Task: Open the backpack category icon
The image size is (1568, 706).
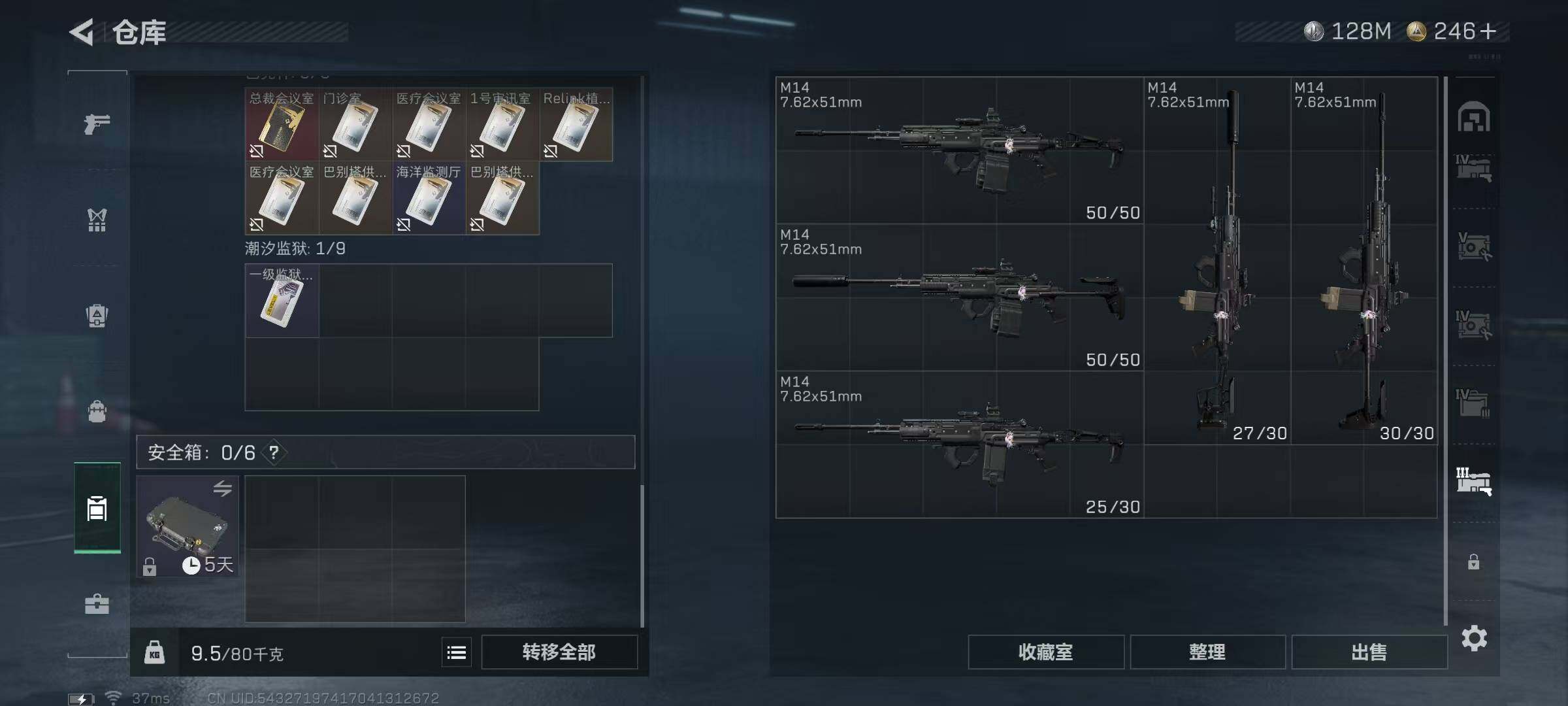Action: 97,316
